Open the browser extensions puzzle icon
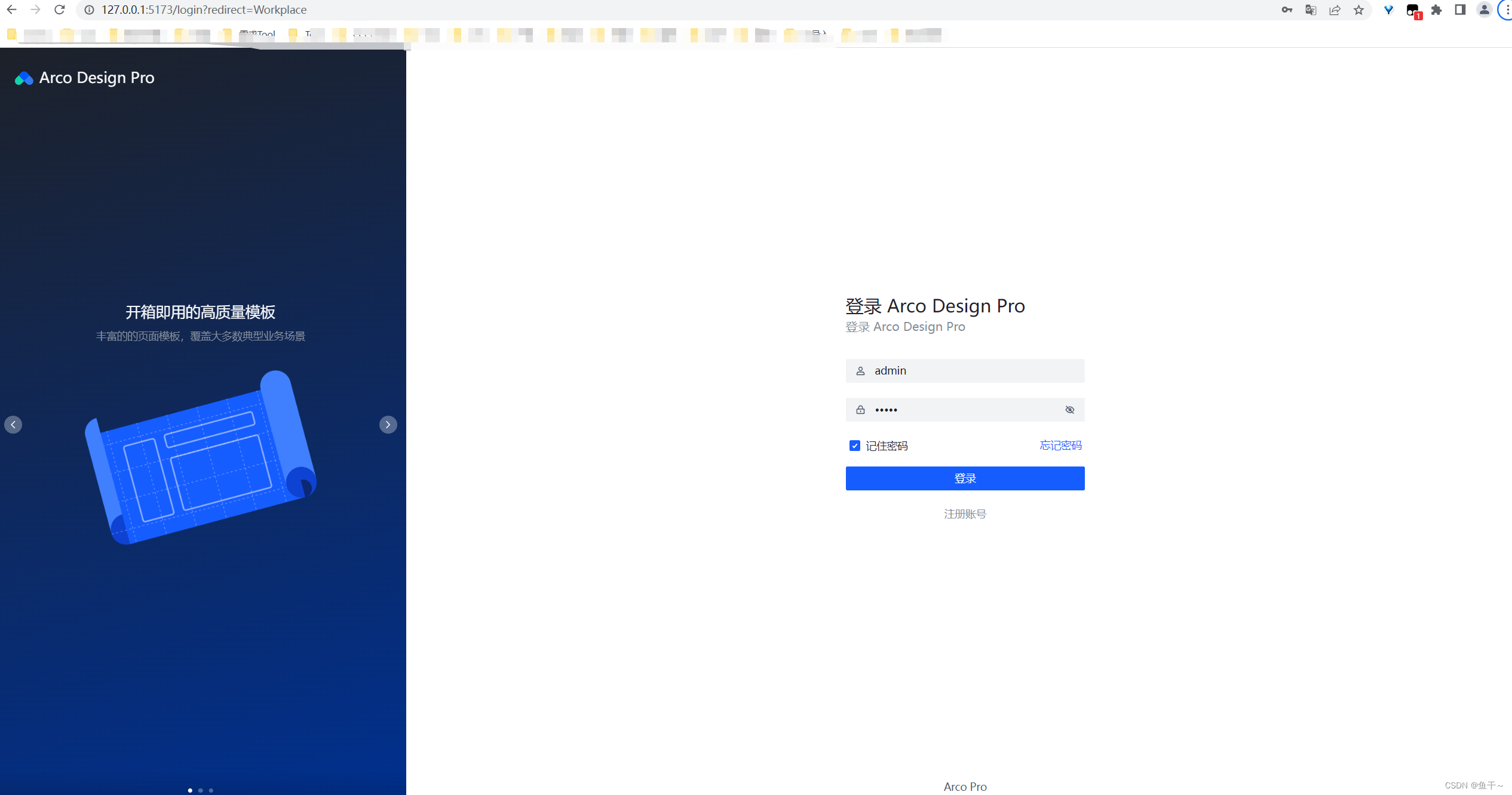The height and width of the screenshot is (795, 1512). pyautogui.click(x=1436, y=10)
